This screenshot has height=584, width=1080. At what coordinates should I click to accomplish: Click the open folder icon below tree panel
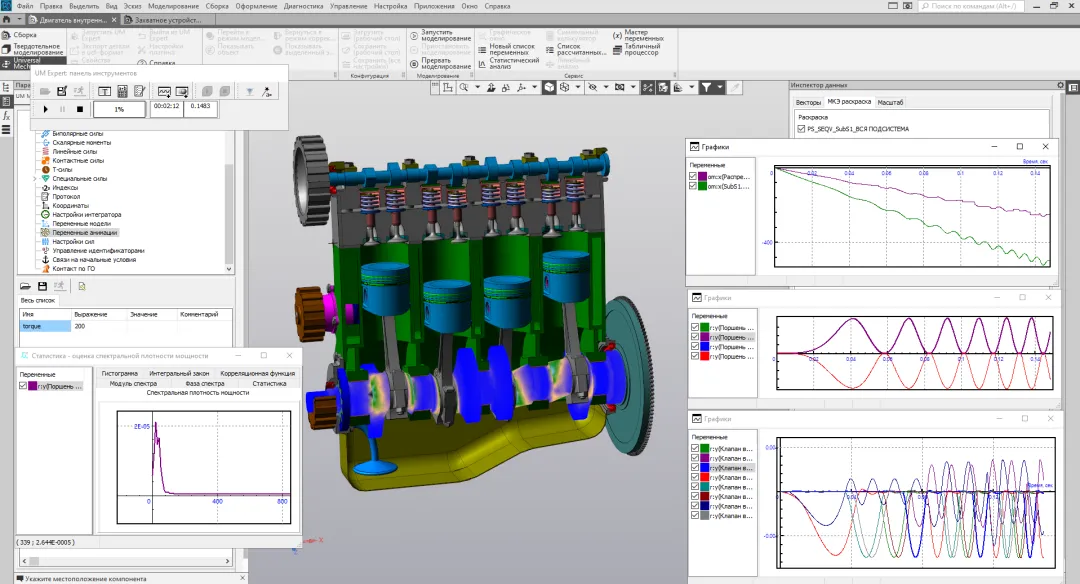pyautogui.click(x=26, y=286)
